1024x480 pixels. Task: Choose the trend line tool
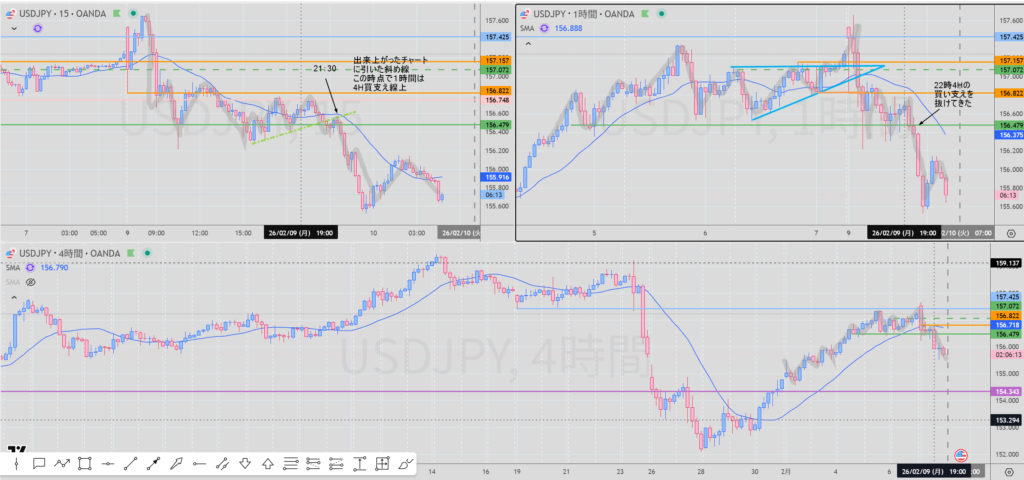click(131, 463)
